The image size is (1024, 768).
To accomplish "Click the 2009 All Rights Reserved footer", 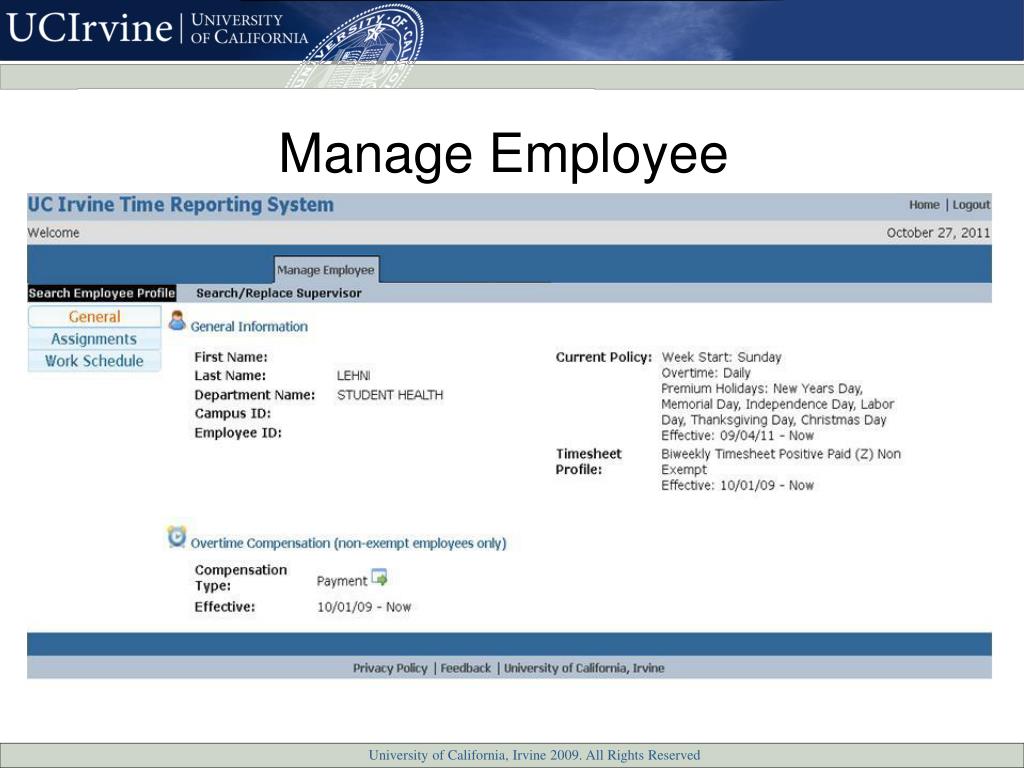I will tap(534, 756).
